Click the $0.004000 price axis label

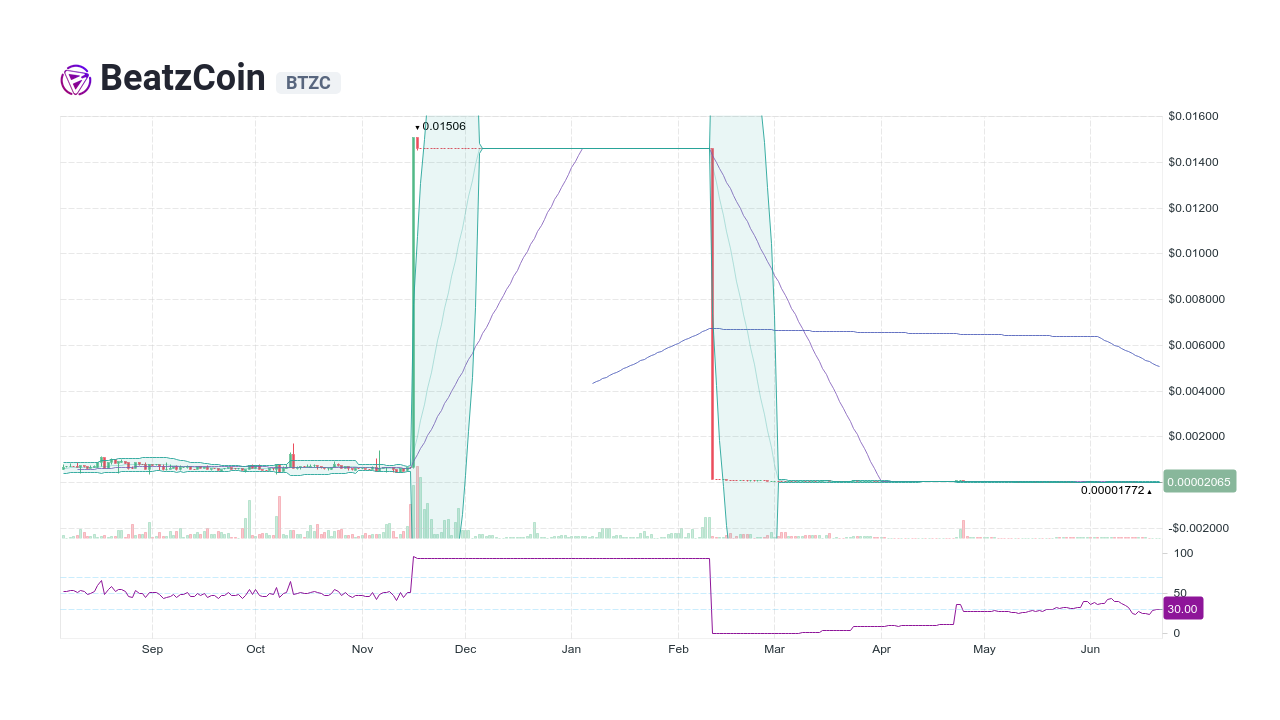tap(1196, 391)
